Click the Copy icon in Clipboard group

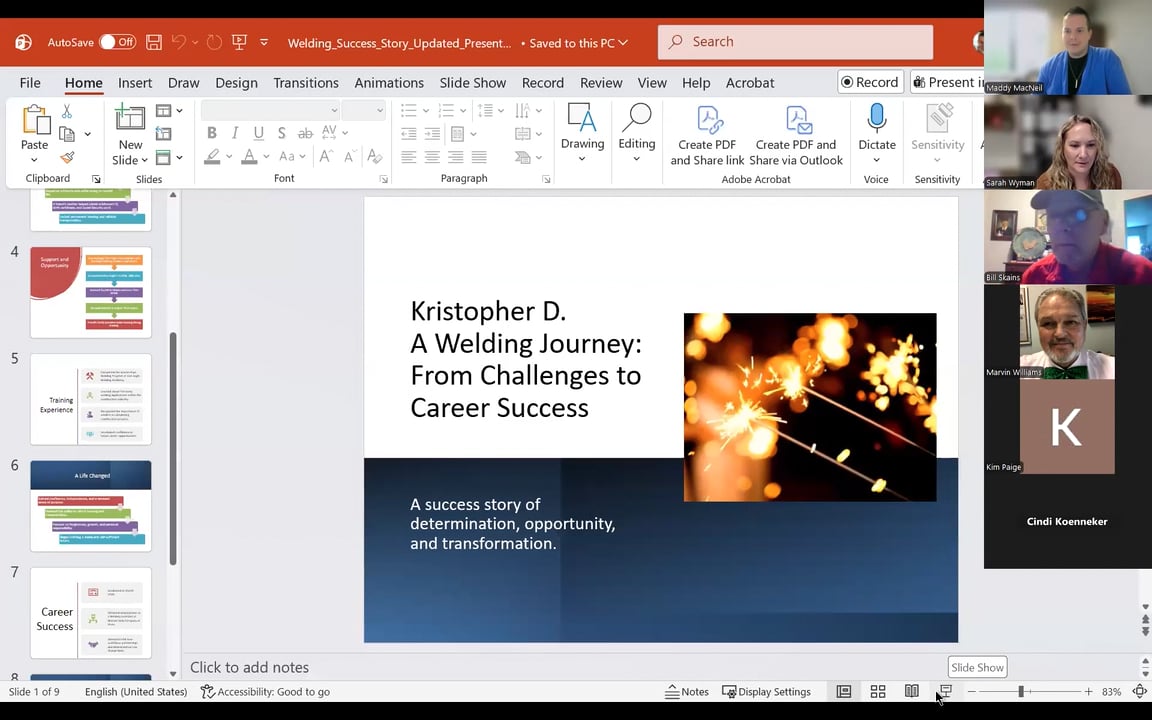[x=67, y=134]
